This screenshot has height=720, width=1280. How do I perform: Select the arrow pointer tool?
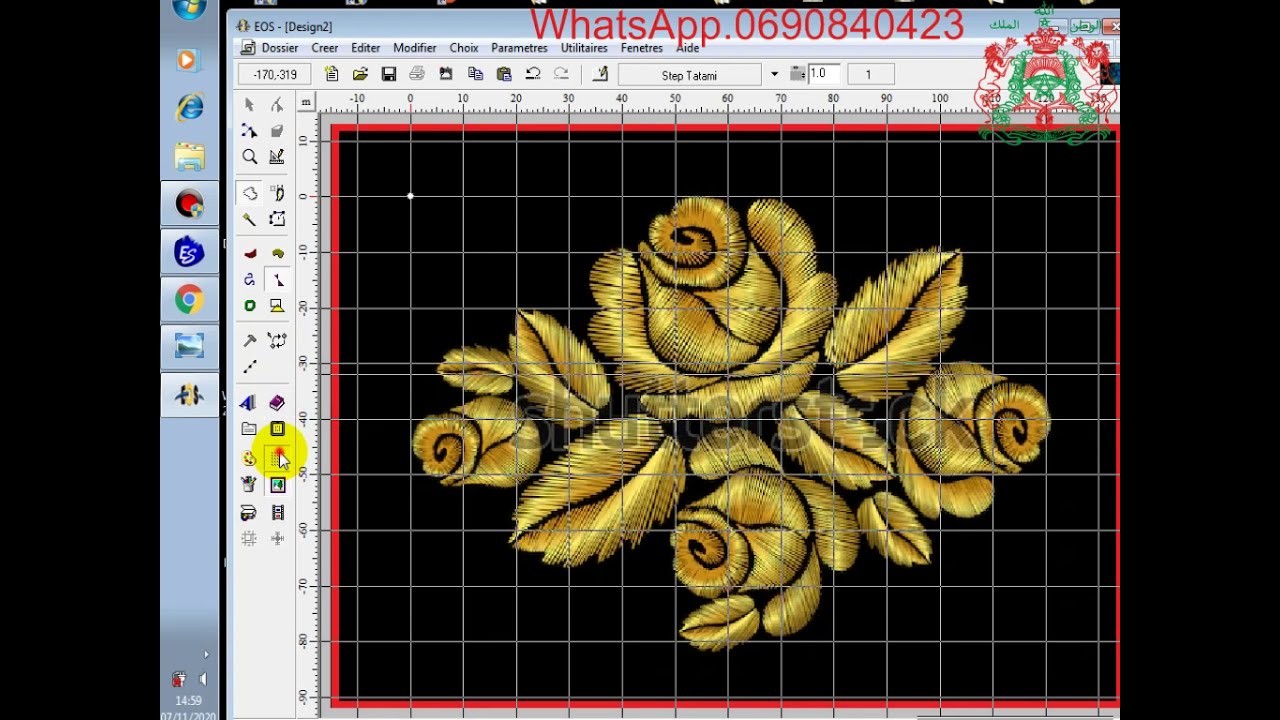pos(249,105)
